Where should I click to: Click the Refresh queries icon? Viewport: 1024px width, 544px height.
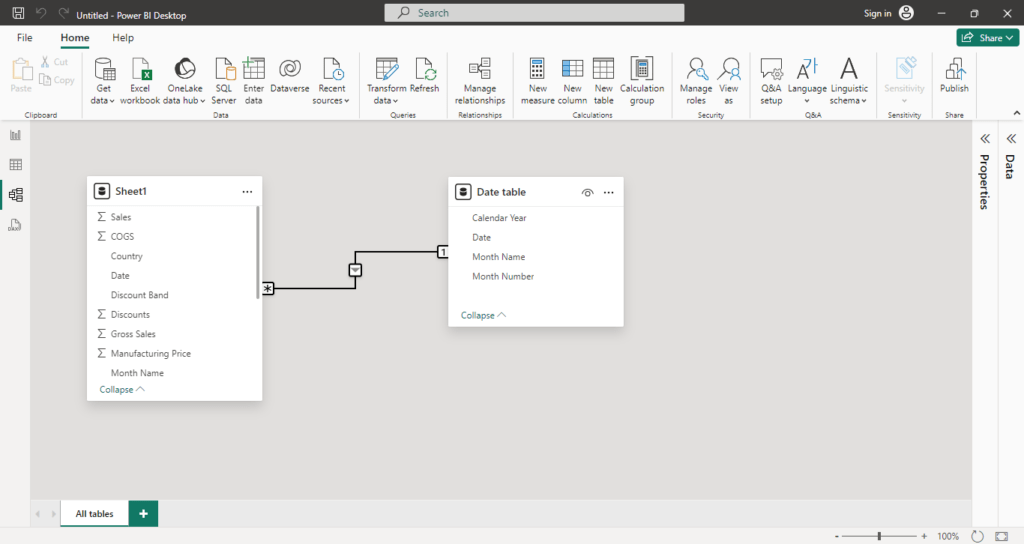[424, 75]
